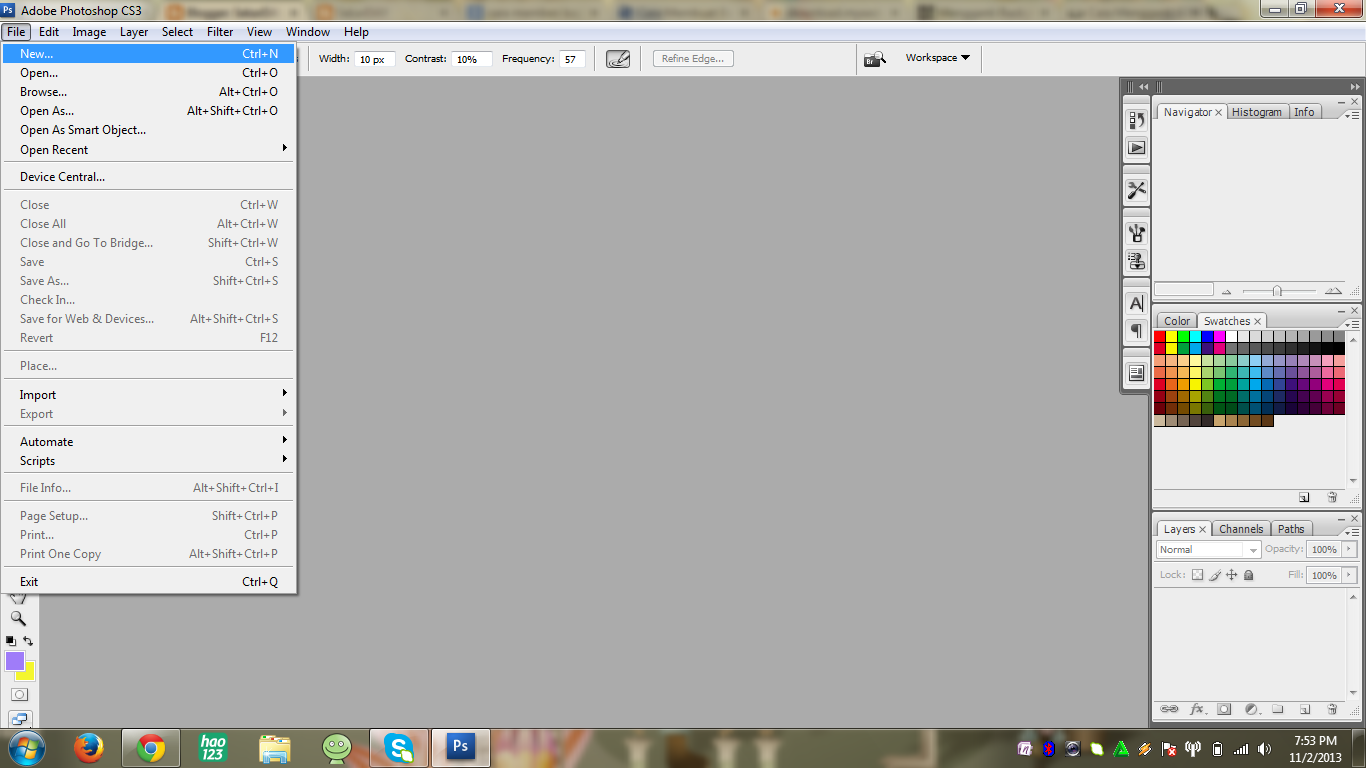Click the add layer mask icon
Screen dimensions: 1366x768
1224,709
